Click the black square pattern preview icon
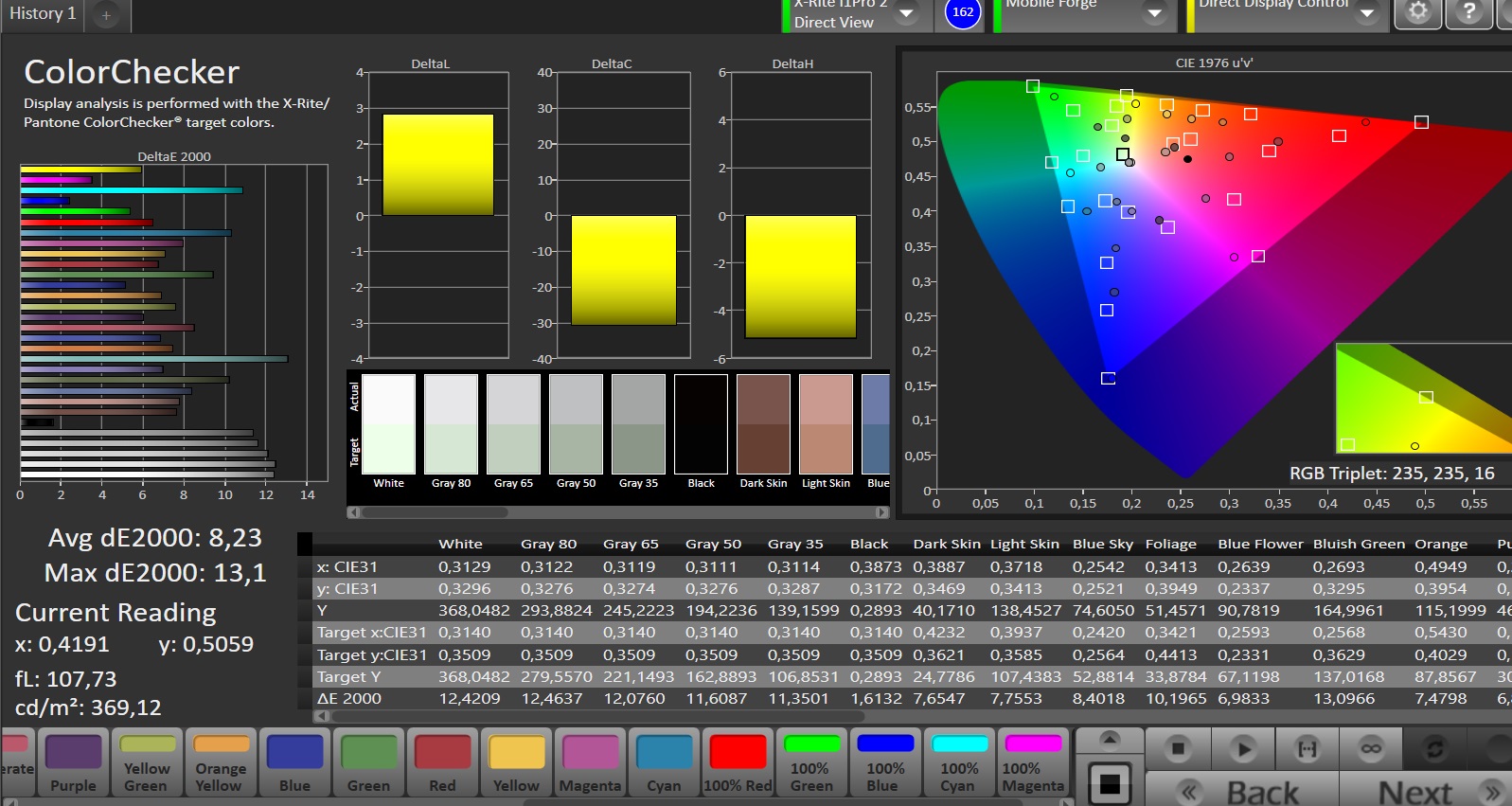The width and height of the screenshot is (1512, 806). (x=1110, y=783)
